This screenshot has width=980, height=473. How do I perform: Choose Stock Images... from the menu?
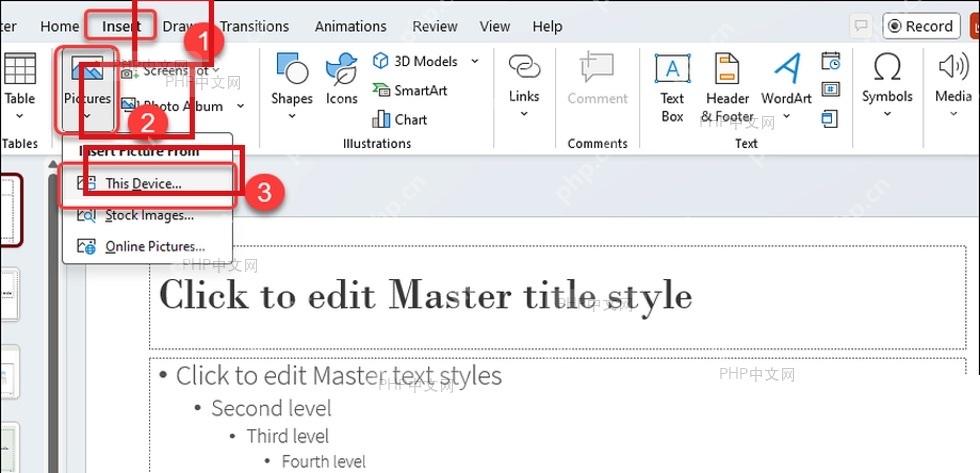coord(148,216)
